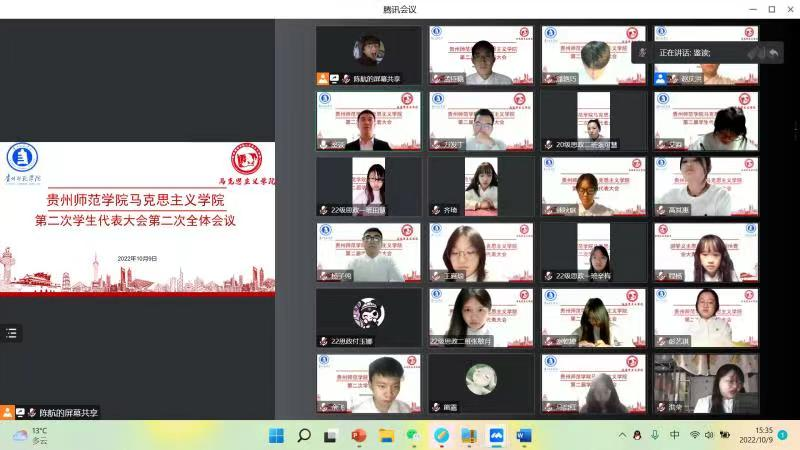Click the 正在讲话 speaking indicator bar

click(x=707, y=53)
